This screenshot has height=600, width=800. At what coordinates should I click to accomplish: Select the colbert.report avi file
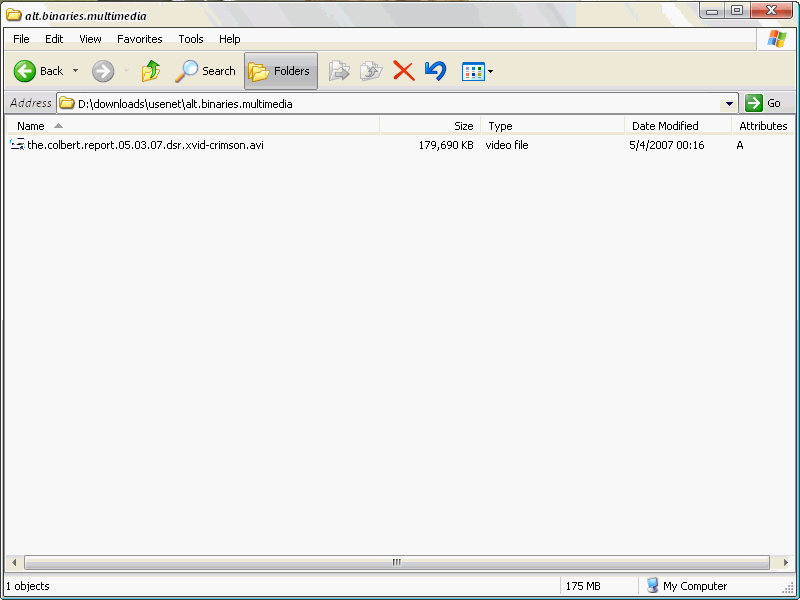pyautogui.click(x=145, y=145)
